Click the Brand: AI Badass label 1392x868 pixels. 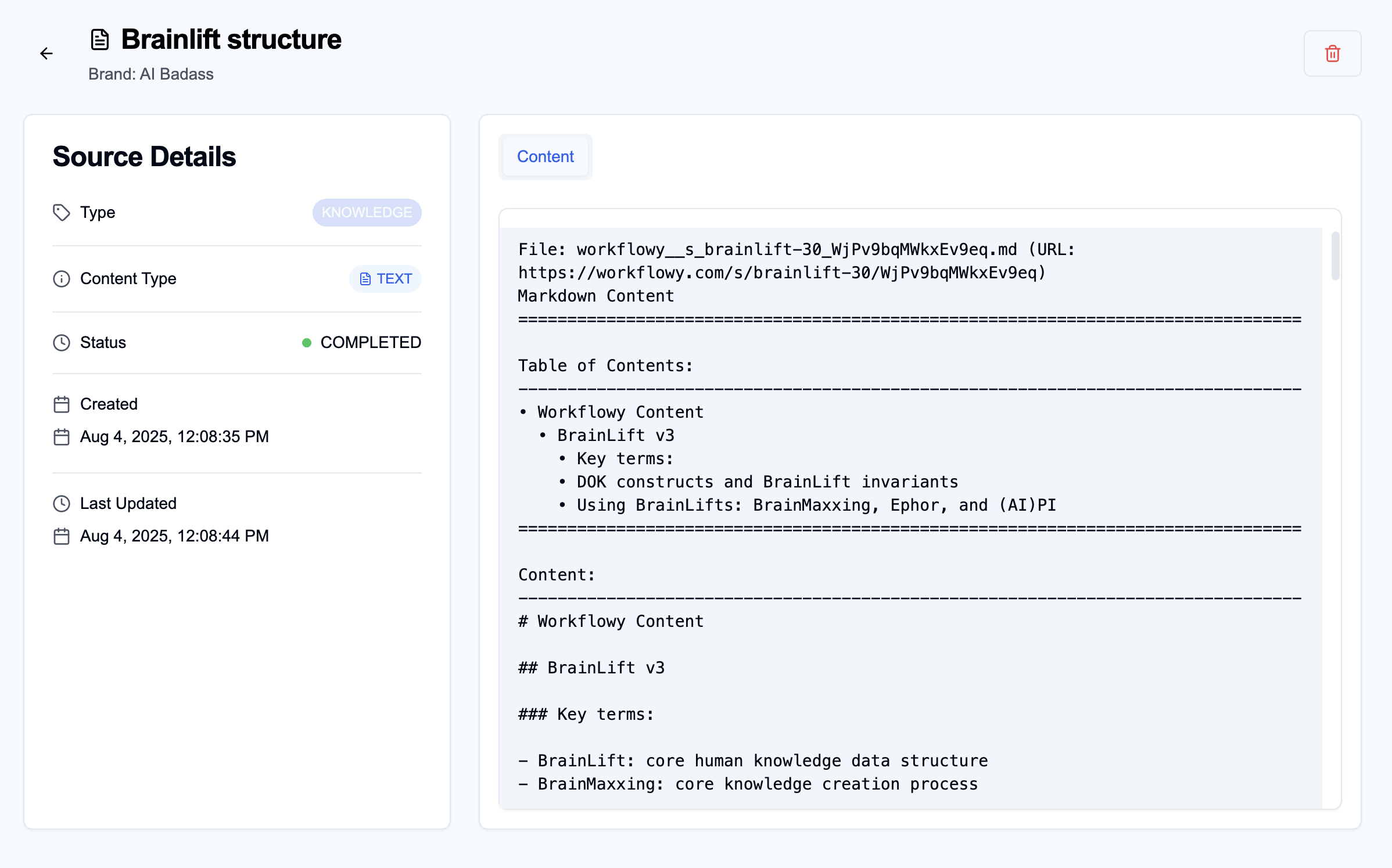[x=150, y=74]
